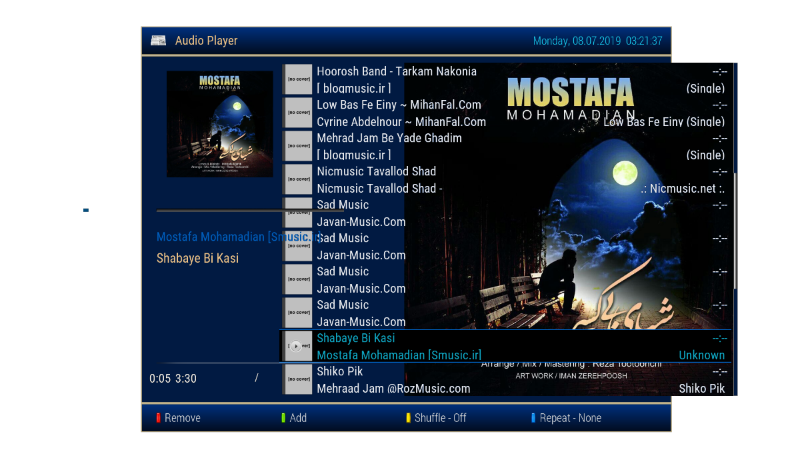Click now-playing title Shabaye Bi Kasi

click(197, 258)
